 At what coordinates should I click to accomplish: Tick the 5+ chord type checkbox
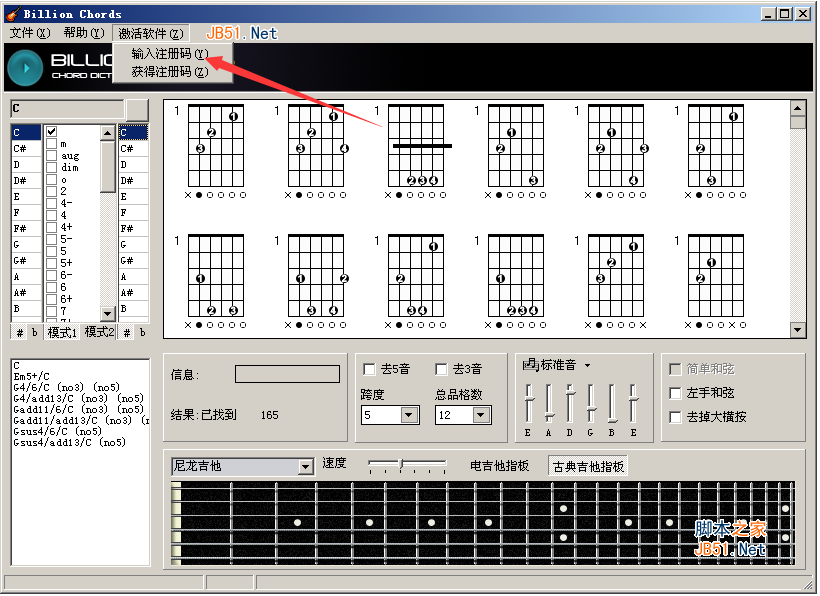51,263
